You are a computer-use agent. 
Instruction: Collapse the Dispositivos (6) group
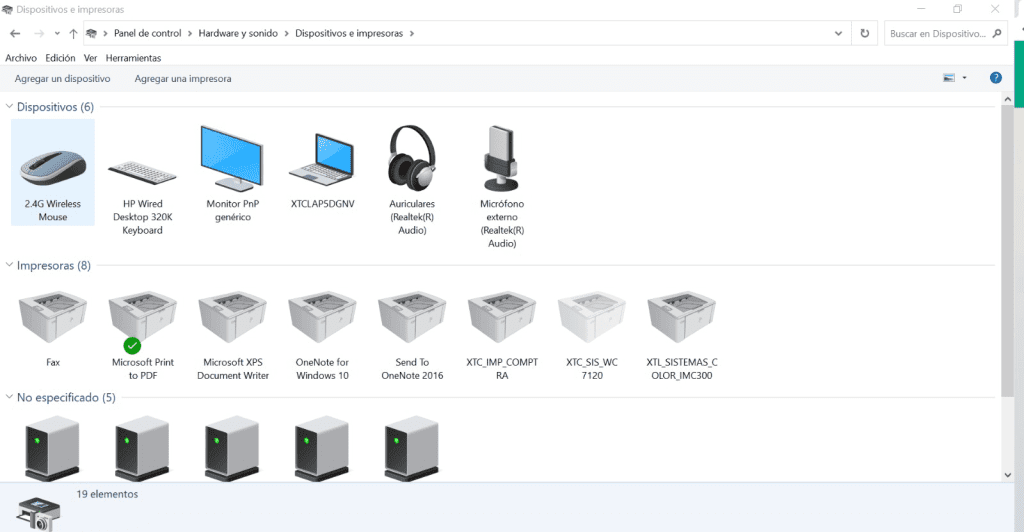pos(9,106)
